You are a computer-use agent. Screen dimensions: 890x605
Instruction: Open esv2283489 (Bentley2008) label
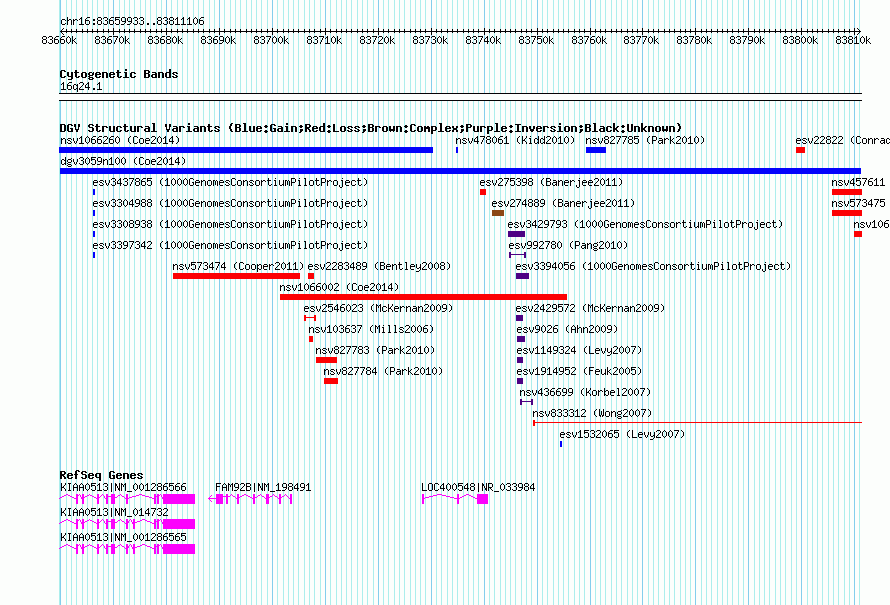pos(379,266)
